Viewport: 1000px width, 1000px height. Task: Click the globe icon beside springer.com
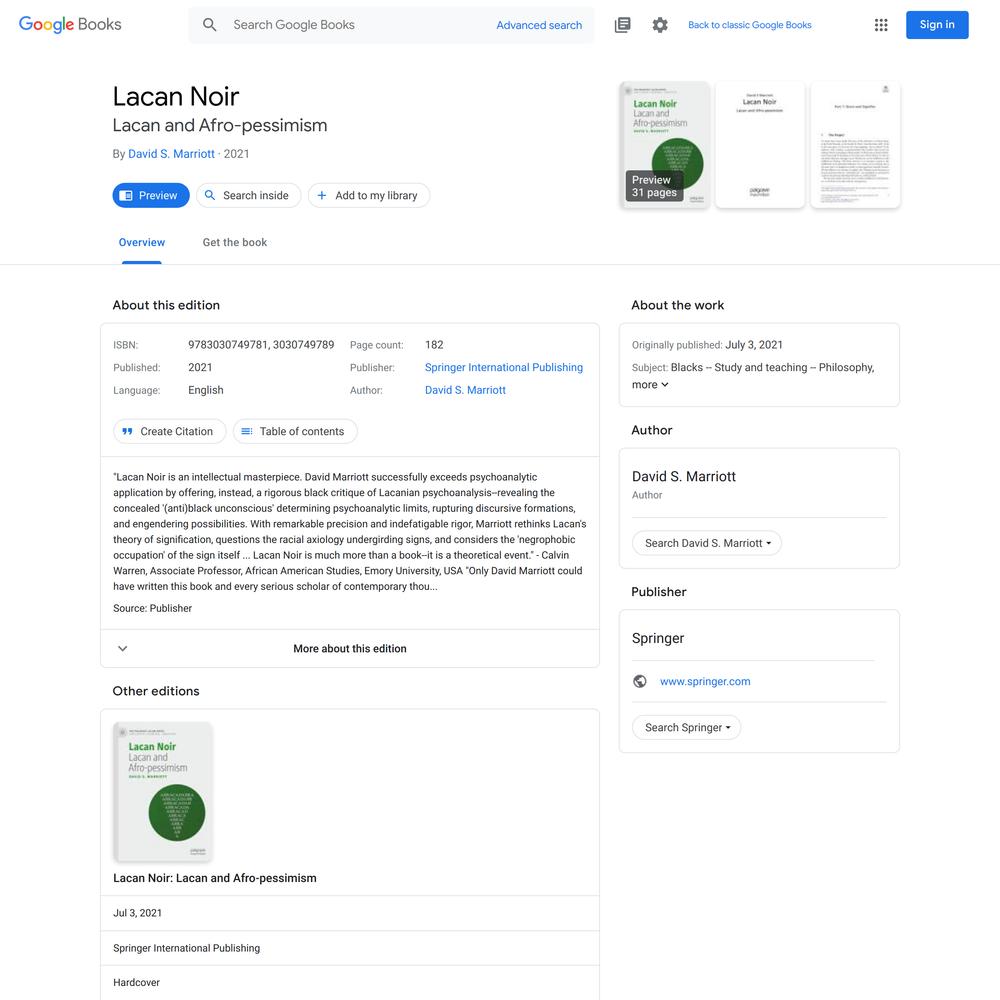point(640,681)
